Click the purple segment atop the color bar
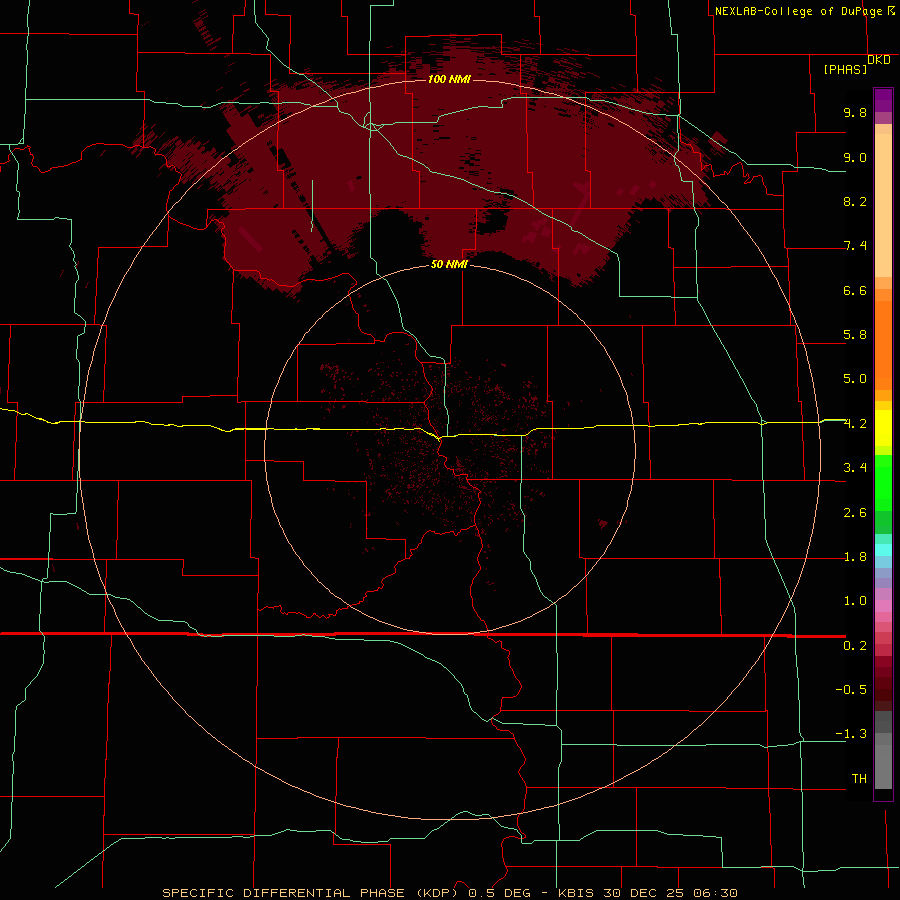Screen dimensions: 900x900 point(883,100)
